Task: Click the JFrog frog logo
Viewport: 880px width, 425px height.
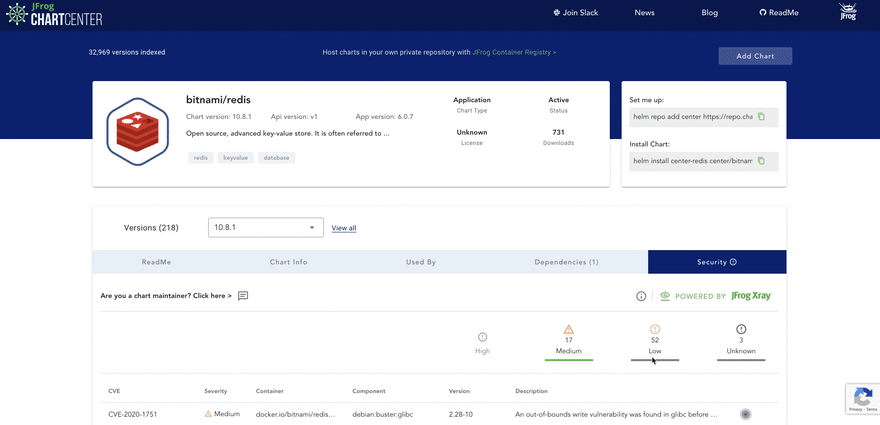Action: point(847,12)
